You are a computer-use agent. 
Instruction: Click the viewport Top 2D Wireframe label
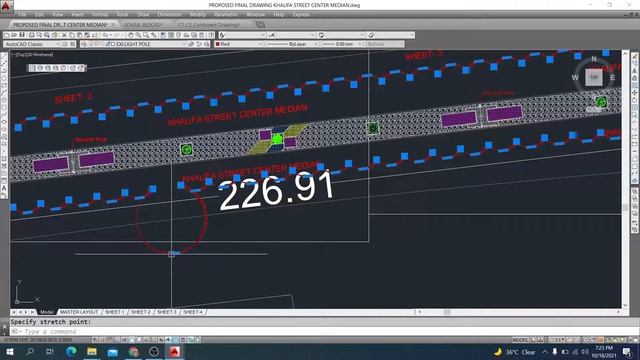coord(33,54)
